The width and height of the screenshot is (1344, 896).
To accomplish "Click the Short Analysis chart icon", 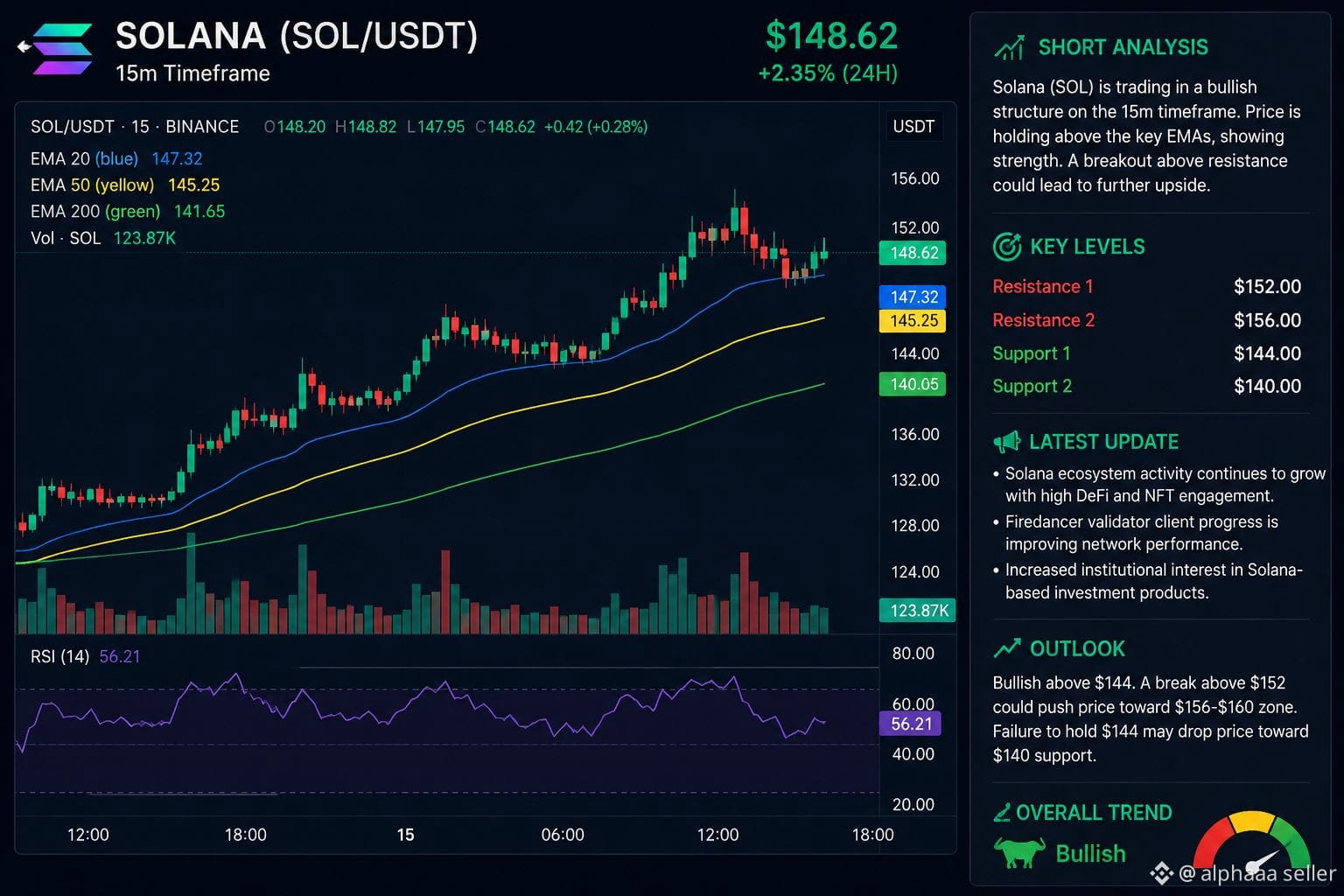I will click(x=1009, y=47).
